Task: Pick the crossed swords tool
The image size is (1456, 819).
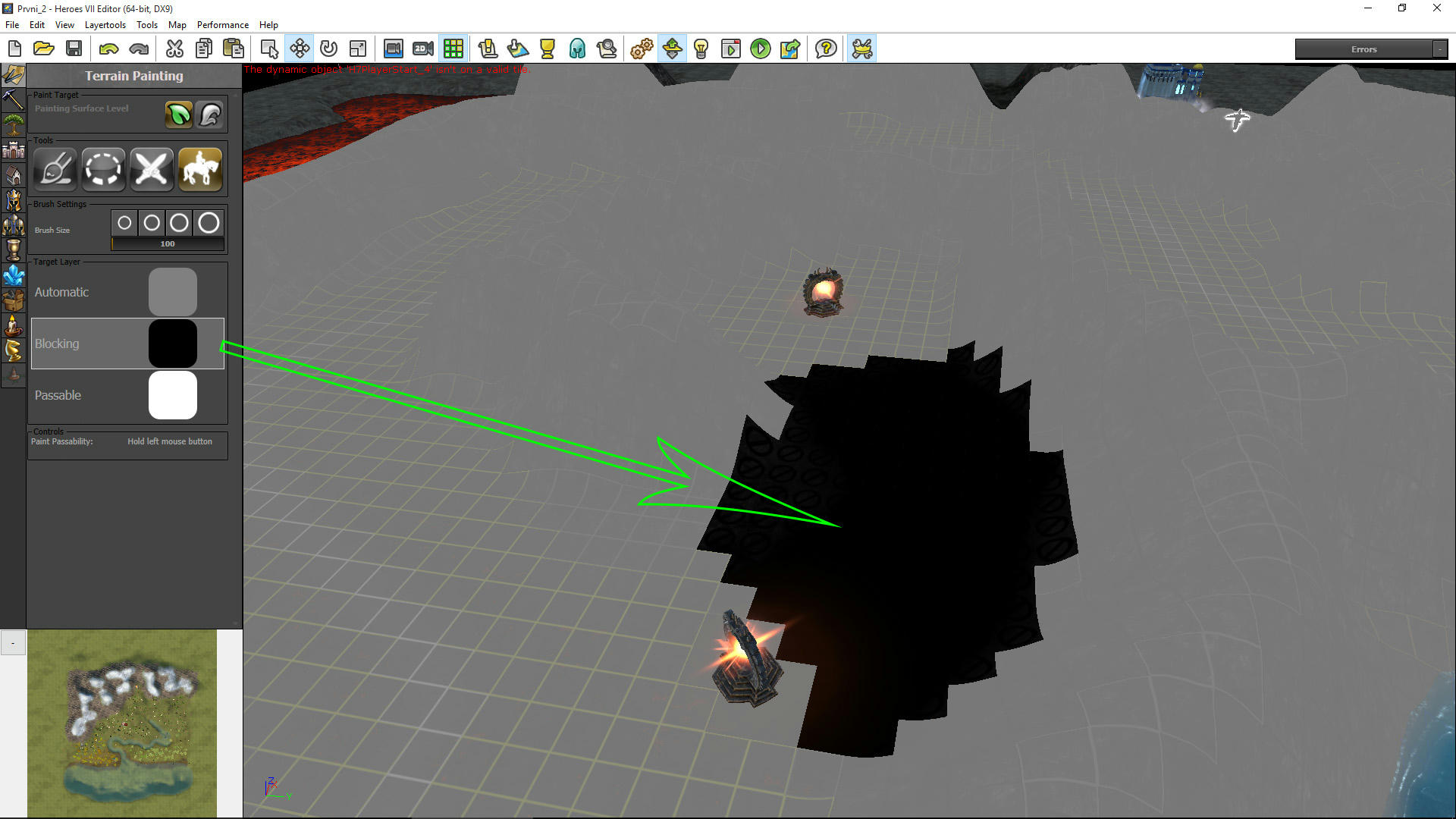Action: 152,168
